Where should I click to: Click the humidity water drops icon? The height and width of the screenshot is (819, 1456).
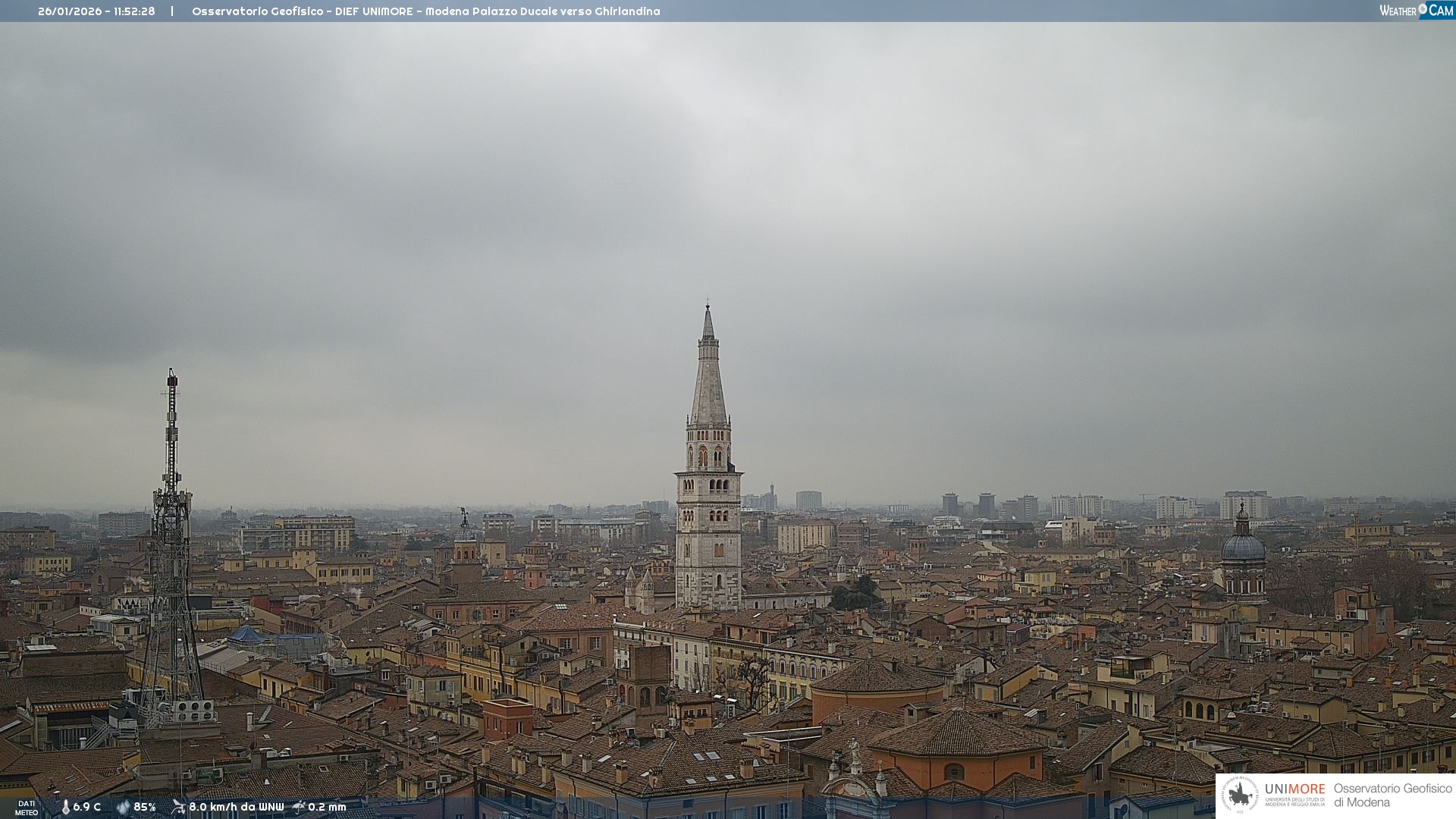123,807
